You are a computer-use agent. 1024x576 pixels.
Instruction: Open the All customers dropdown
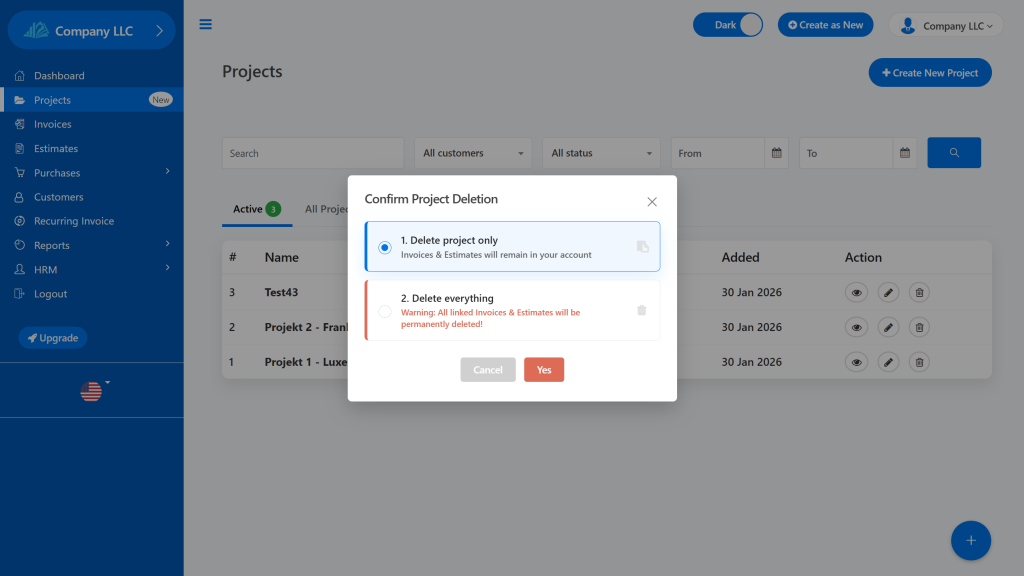tap(474, 153)
